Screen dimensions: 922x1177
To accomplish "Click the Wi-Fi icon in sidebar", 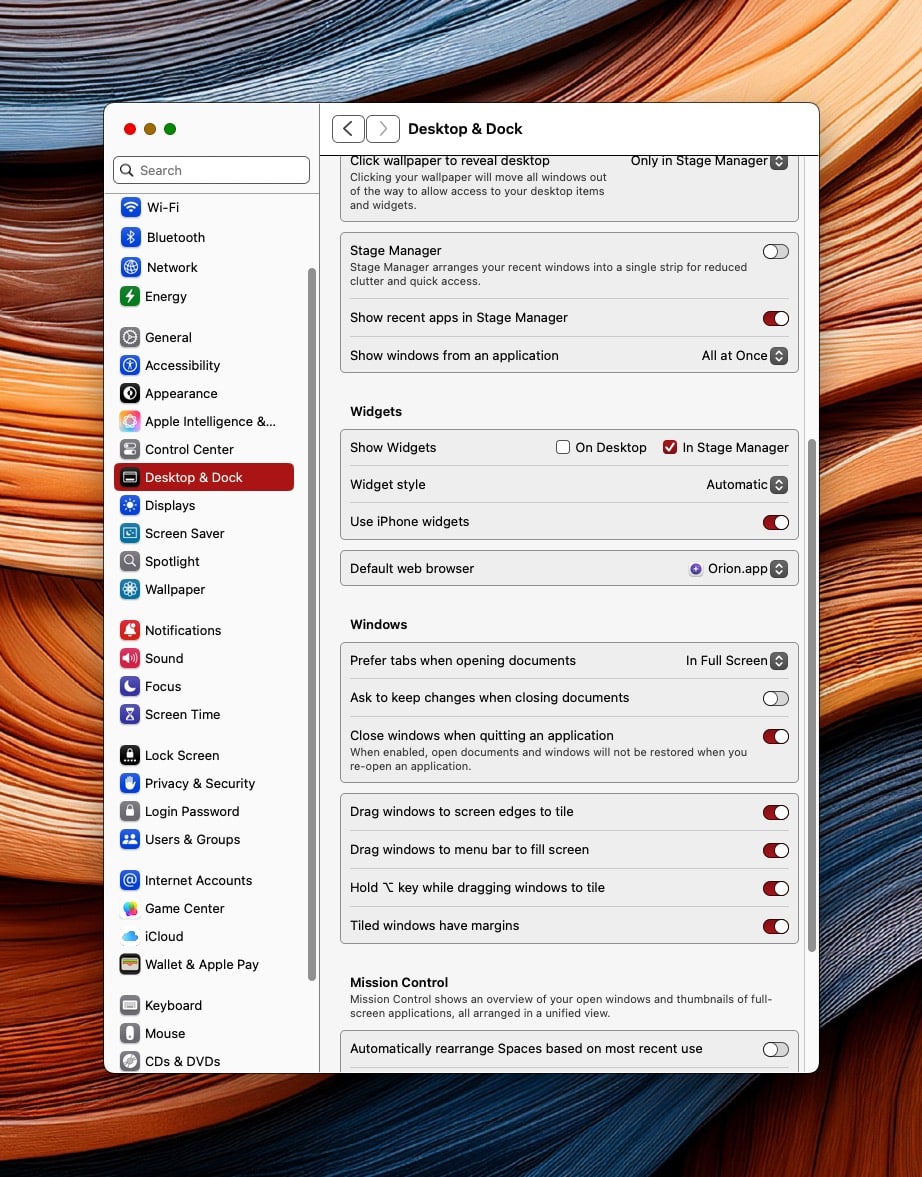I will (x=130, y=207).
